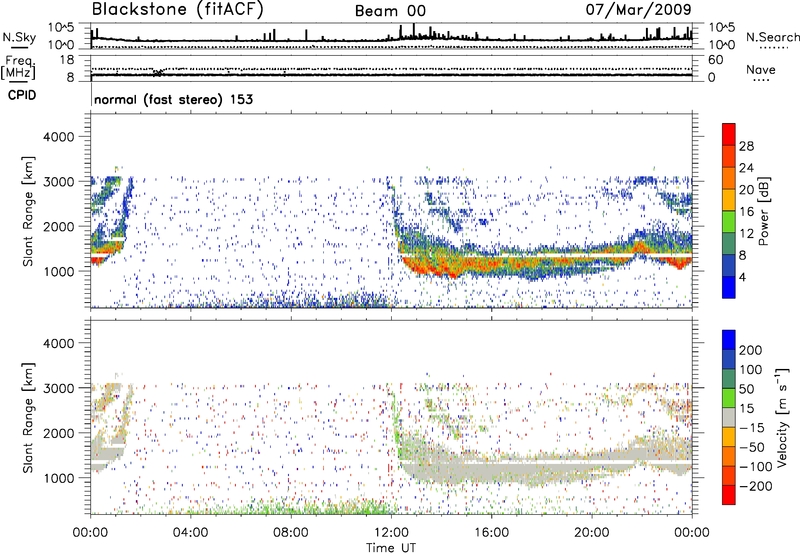
Task: Click the '3000' tick on velocity panel
Action: 59,388
